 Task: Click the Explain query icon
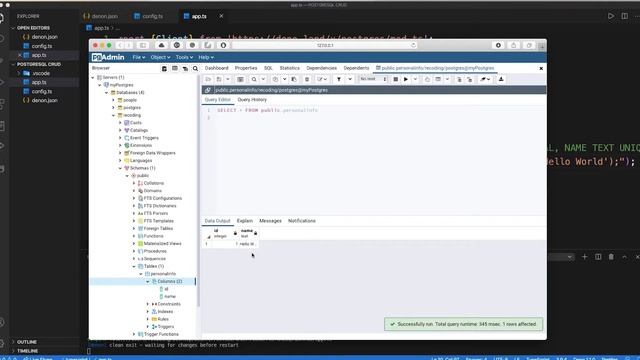point(427,79)
